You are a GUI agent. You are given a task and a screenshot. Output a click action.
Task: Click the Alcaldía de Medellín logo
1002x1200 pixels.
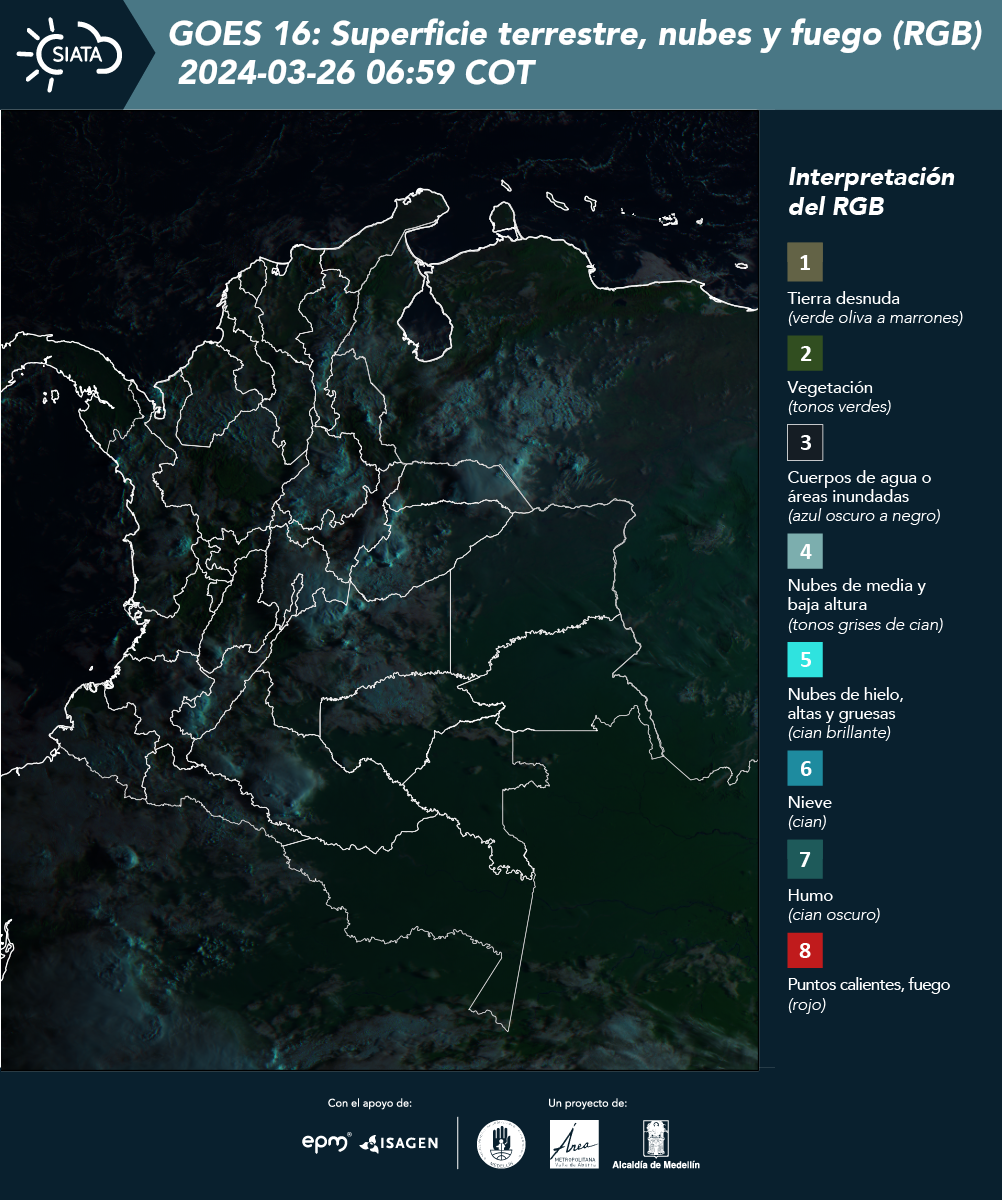point(656,1145)
